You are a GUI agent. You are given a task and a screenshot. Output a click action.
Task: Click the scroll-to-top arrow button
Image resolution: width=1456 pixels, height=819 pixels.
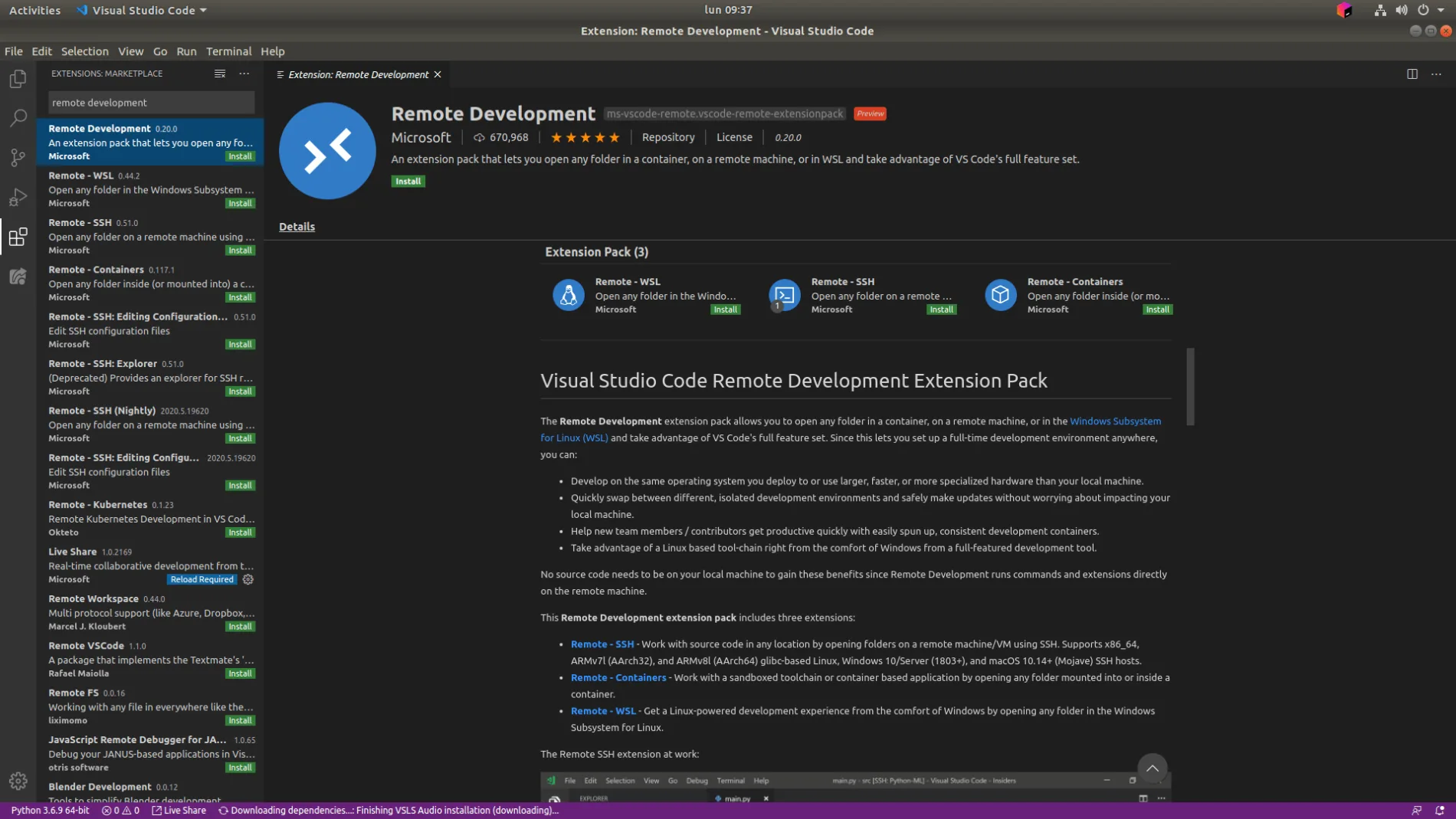pos(1152,768)
